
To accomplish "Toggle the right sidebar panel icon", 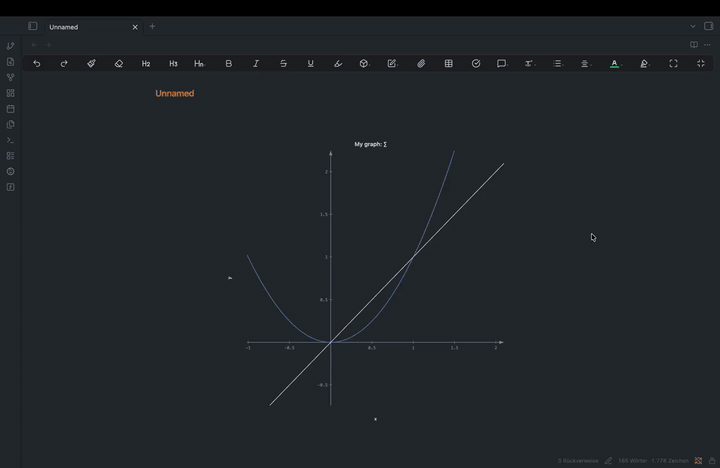I will point(709,26).
